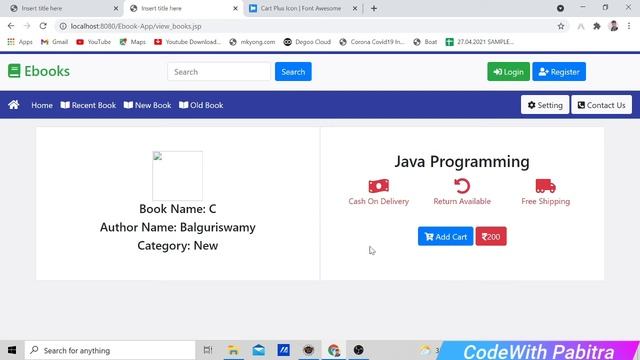Open the Gmail bookmark

click(x=54, y=42)
